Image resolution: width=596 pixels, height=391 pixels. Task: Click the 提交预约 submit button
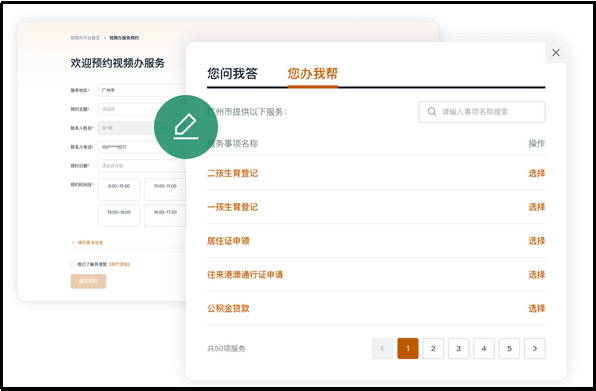(88, 281)
